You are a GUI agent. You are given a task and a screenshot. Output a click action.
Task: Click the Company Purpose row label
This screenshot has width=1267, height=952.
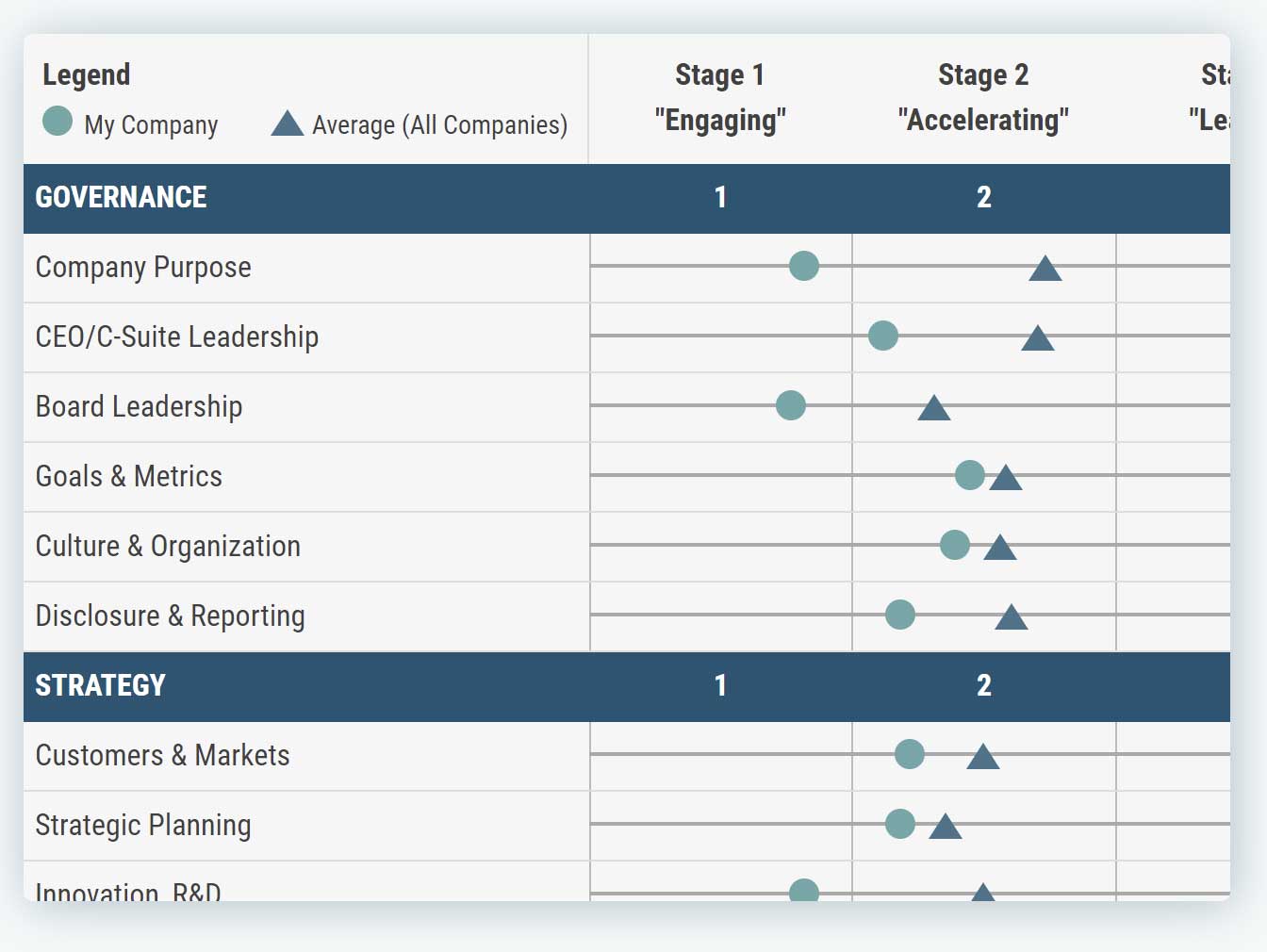click(x=143, y=268)
